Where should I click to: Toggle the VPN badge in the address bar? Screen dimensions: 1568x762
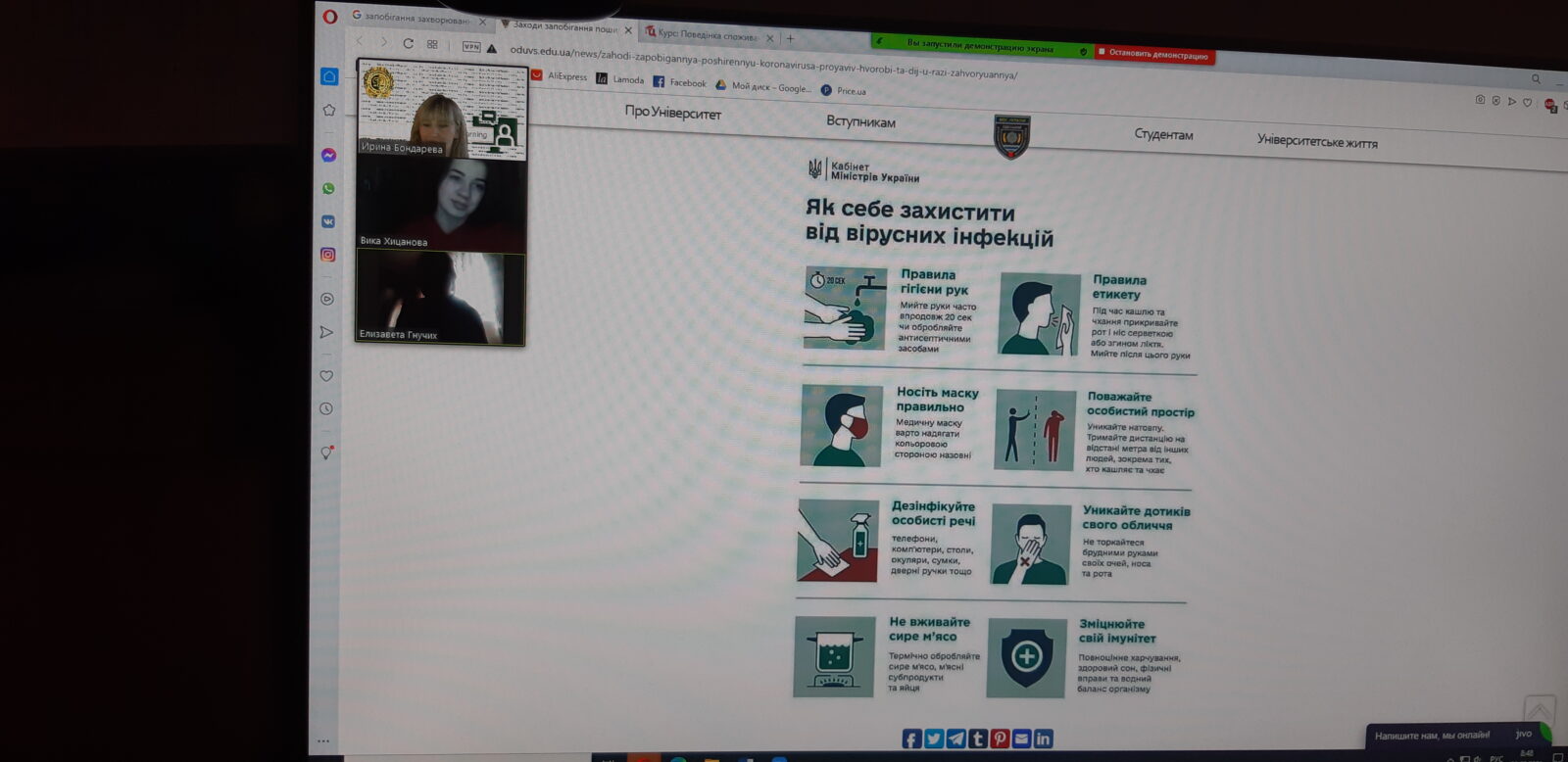click(471, 46)
